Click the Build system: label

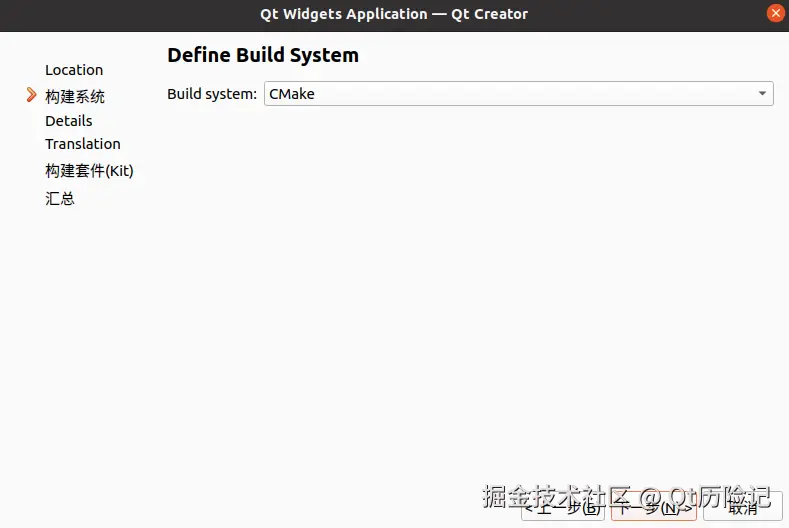(x=212, y=94)
